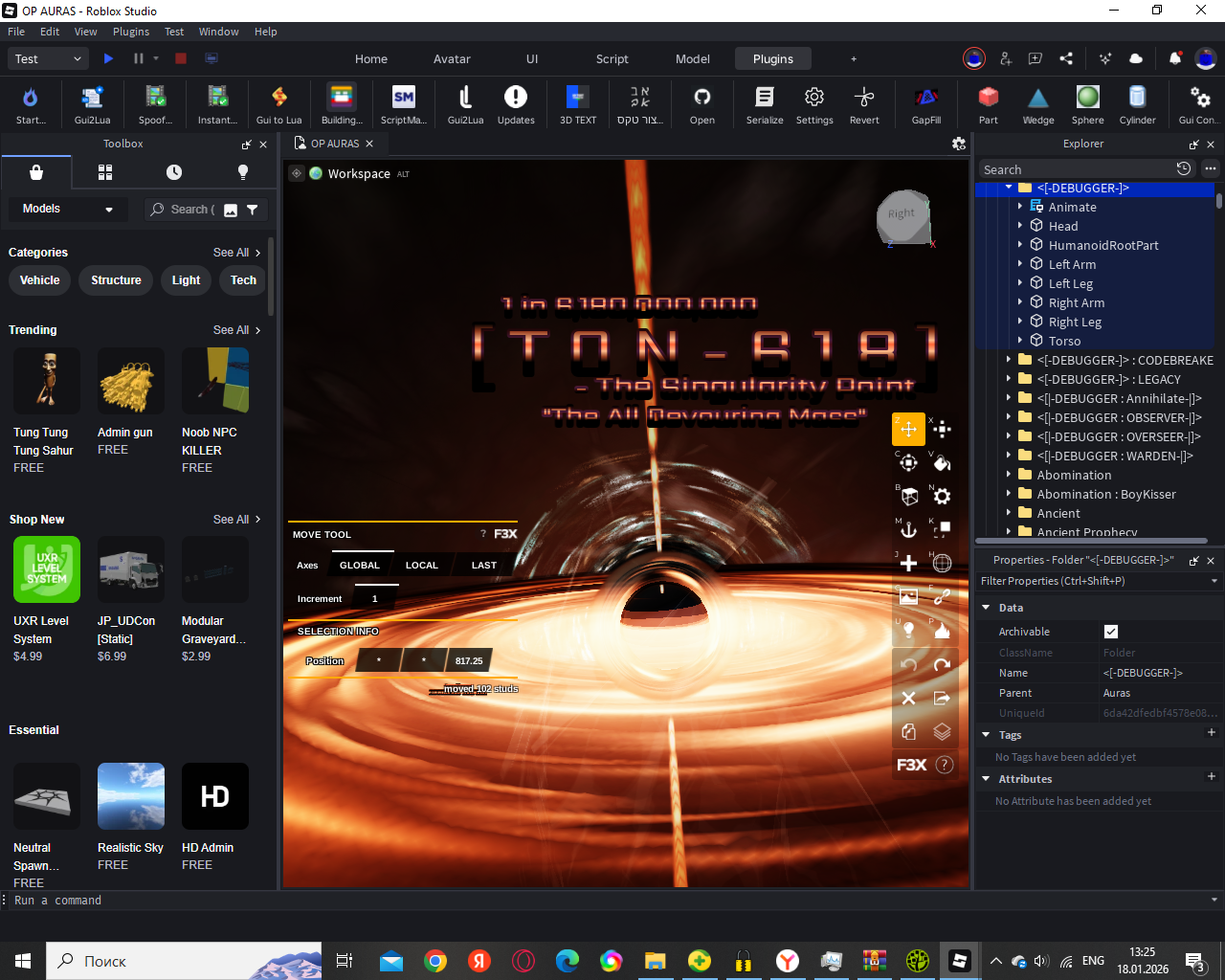This screenshot has width=1225, height=980.
Task: Click the Pause playtest button
Action: [x=139, y=58]
